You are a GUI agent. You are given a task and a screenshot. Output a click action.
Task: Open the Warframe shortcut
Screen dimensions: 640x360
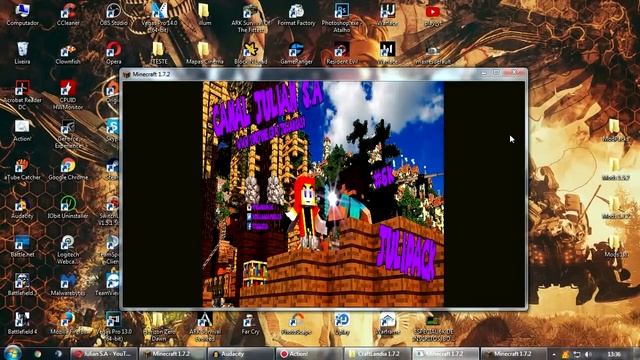point(387,322)
